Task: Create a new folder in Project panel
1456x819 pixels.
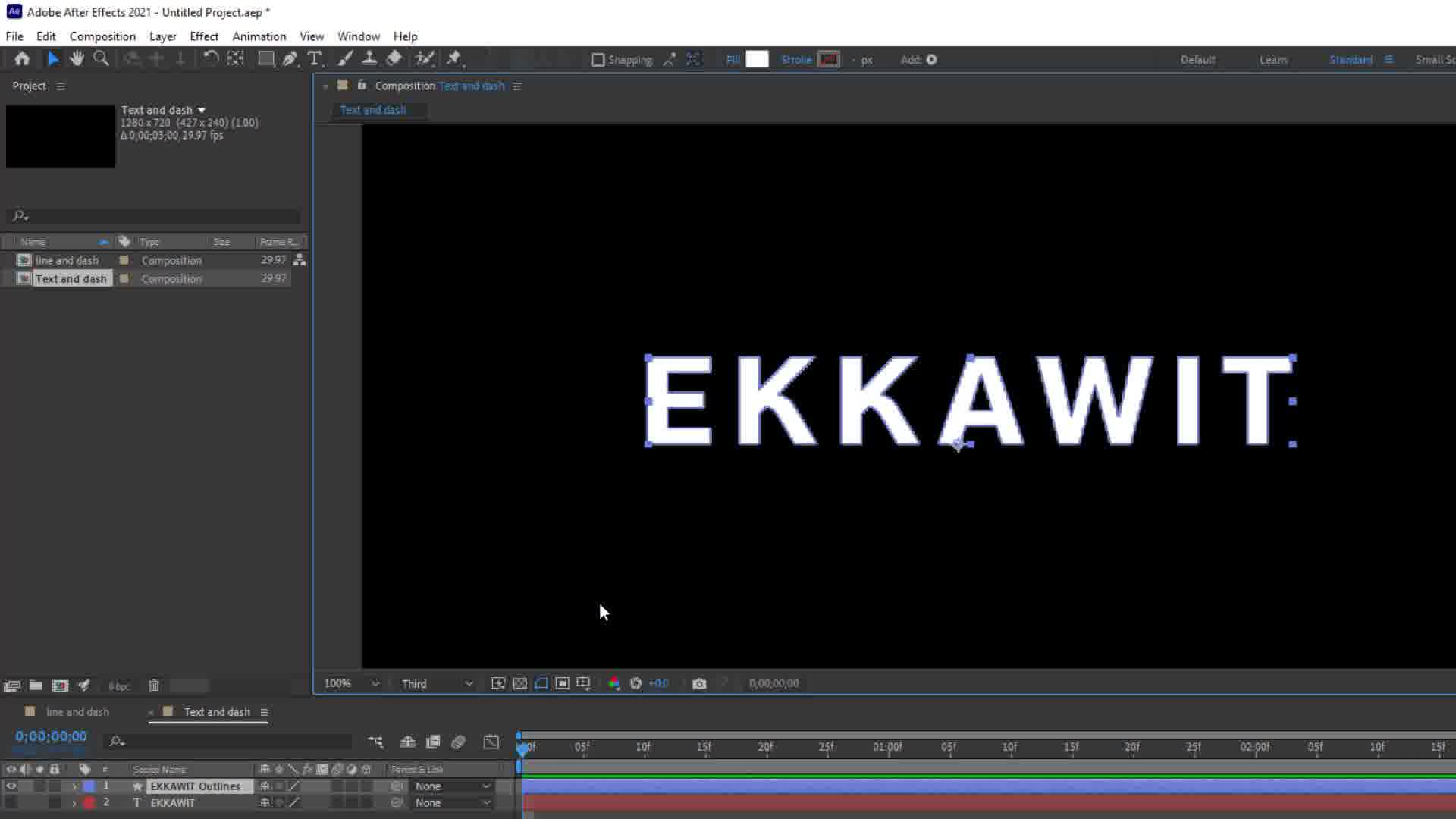Action: click(36, 686)
